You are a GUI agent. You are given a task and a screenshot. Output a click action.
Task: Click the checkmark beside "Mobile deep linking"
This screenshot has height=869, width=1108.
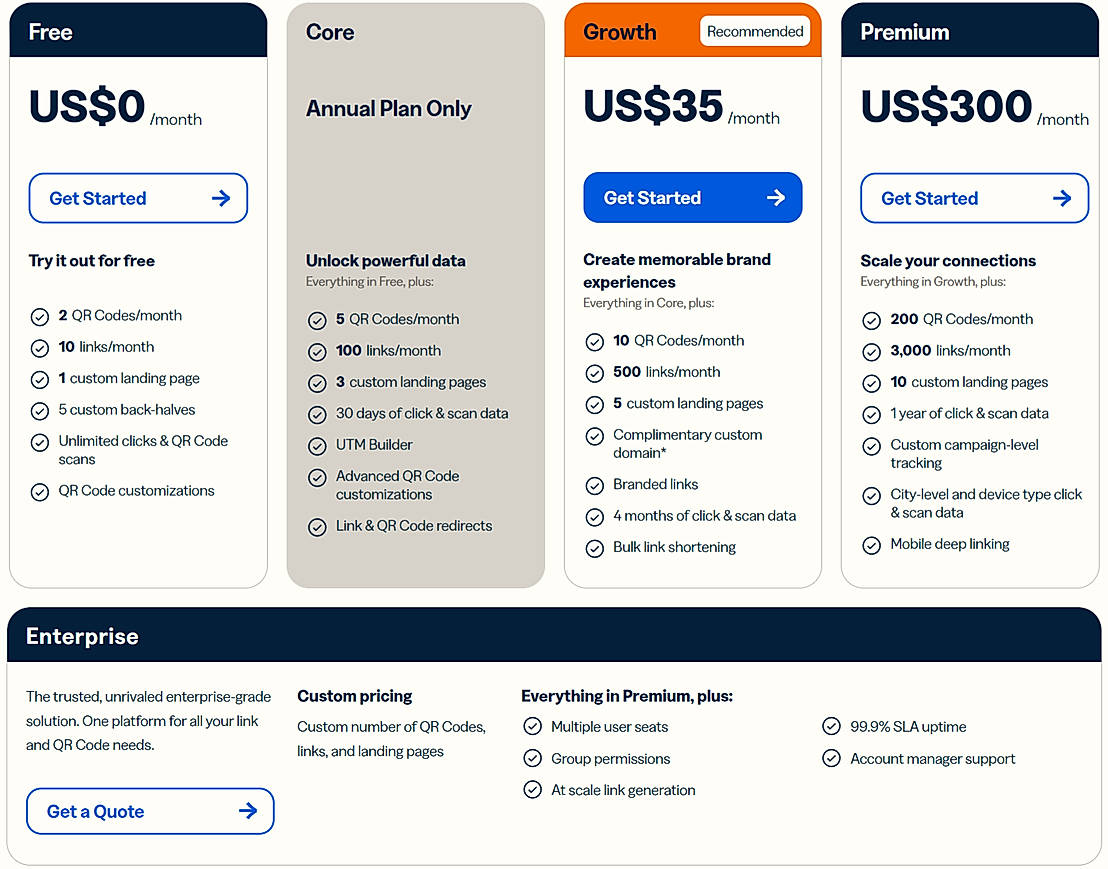[871, 544]
